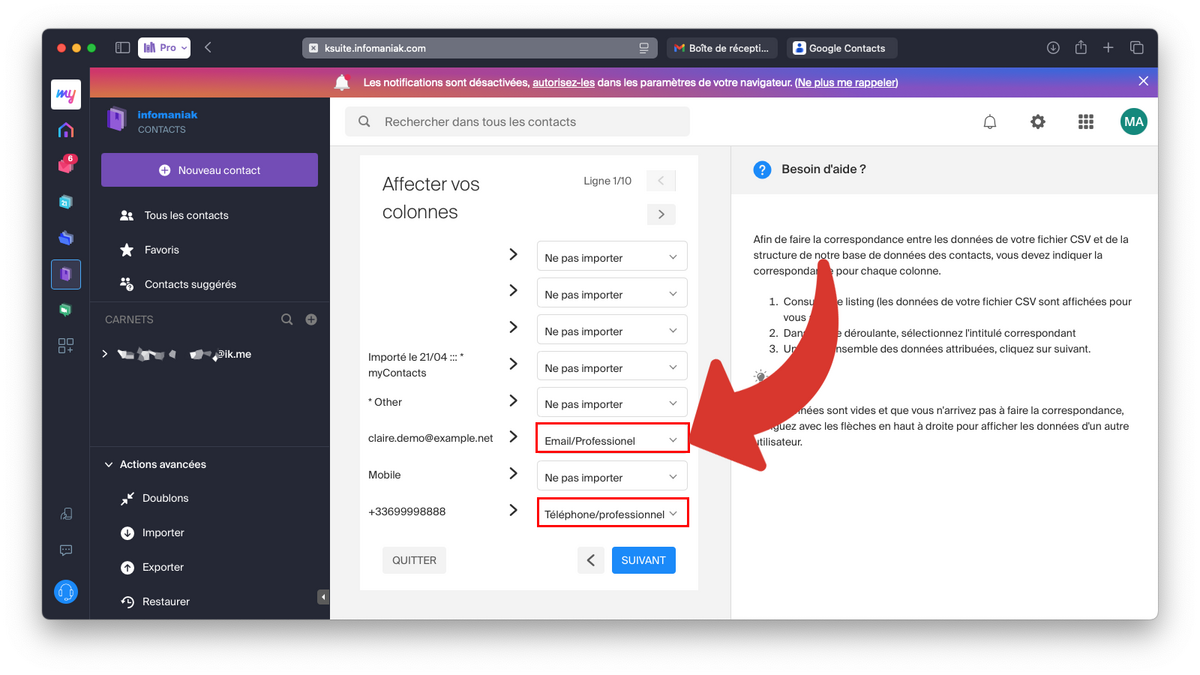Click the my kSuite logo

[x=66, y=94]
